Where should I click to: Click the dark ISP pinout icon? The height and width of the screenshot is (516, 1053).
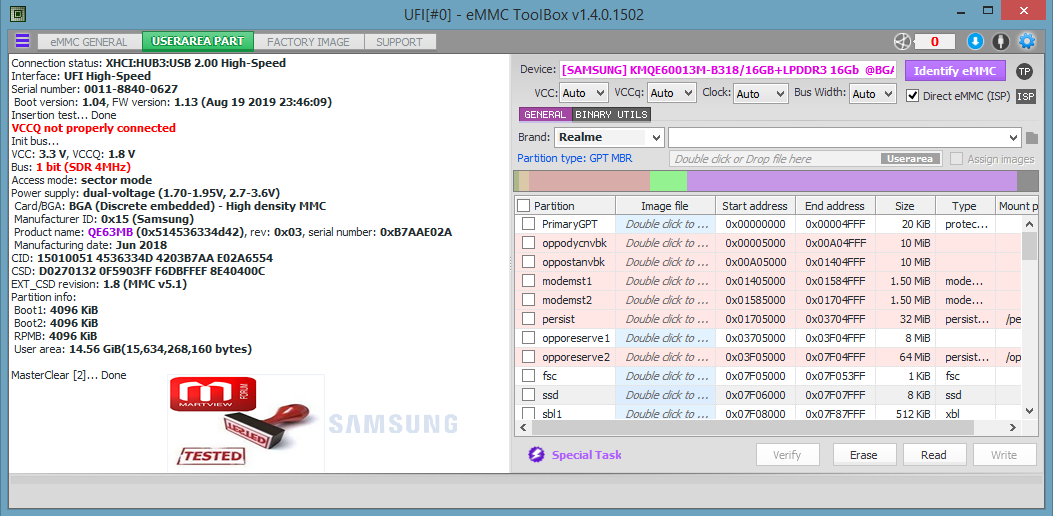[x=1025, y=96]
